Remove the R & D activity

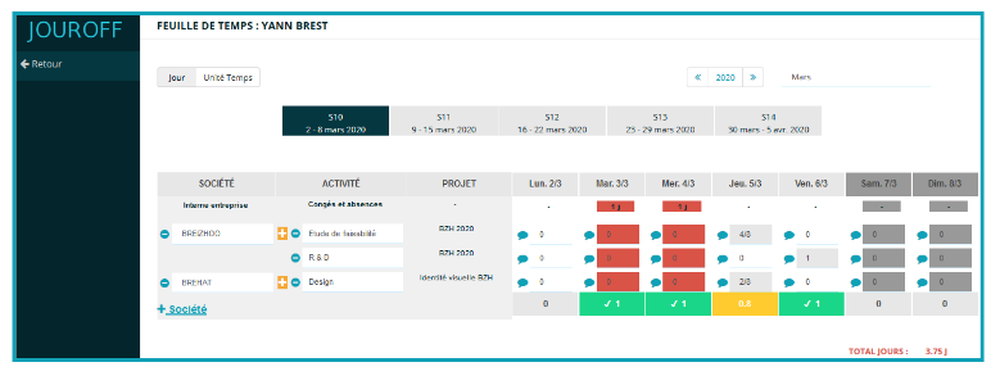[295, 258]
